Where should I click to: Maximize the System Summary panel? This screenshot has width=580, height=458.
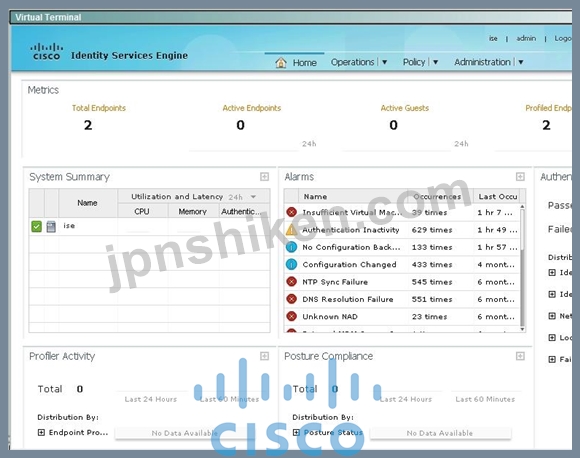(x=264, y=177)
